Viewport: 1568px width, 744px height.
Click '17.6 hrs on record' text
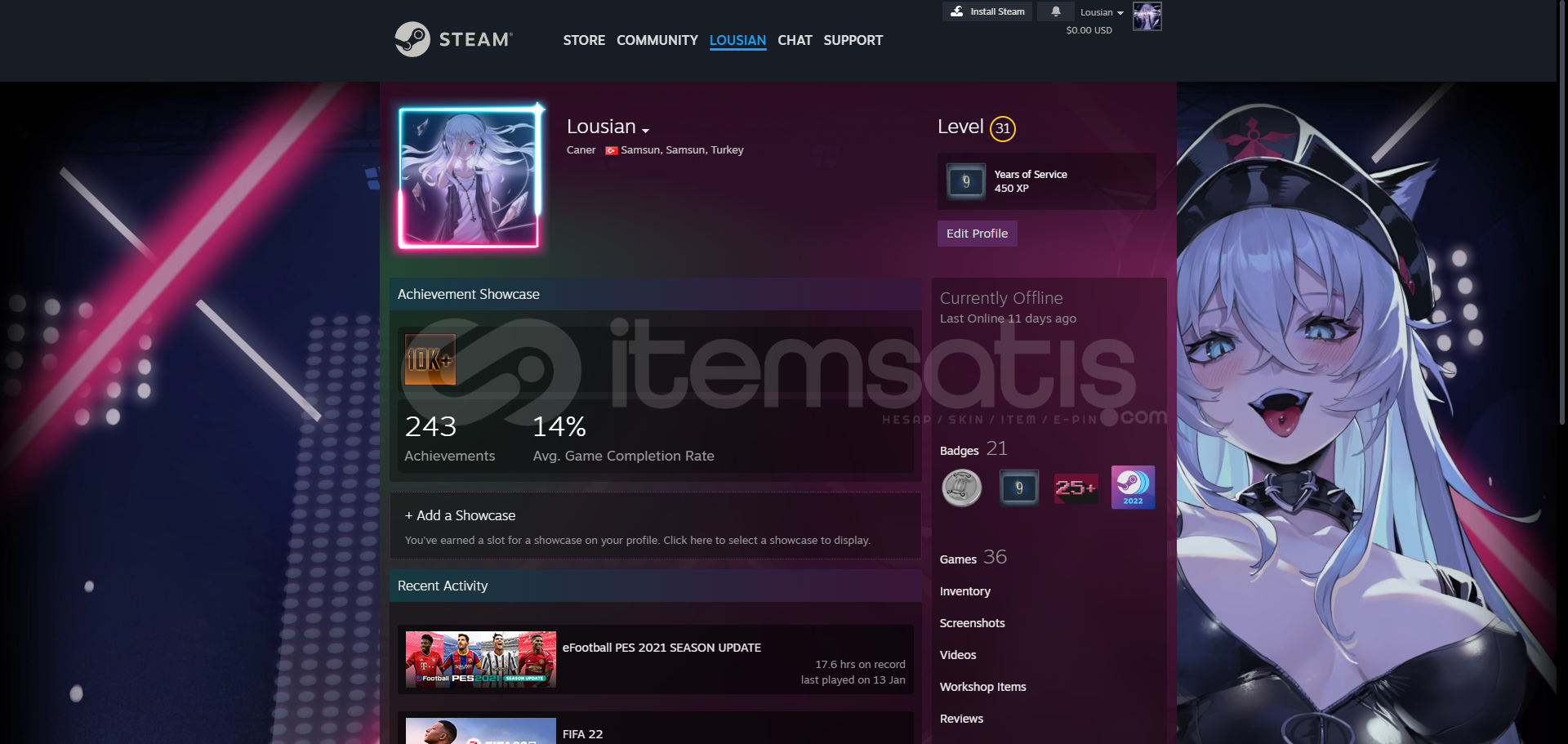(x=860, y=665)
